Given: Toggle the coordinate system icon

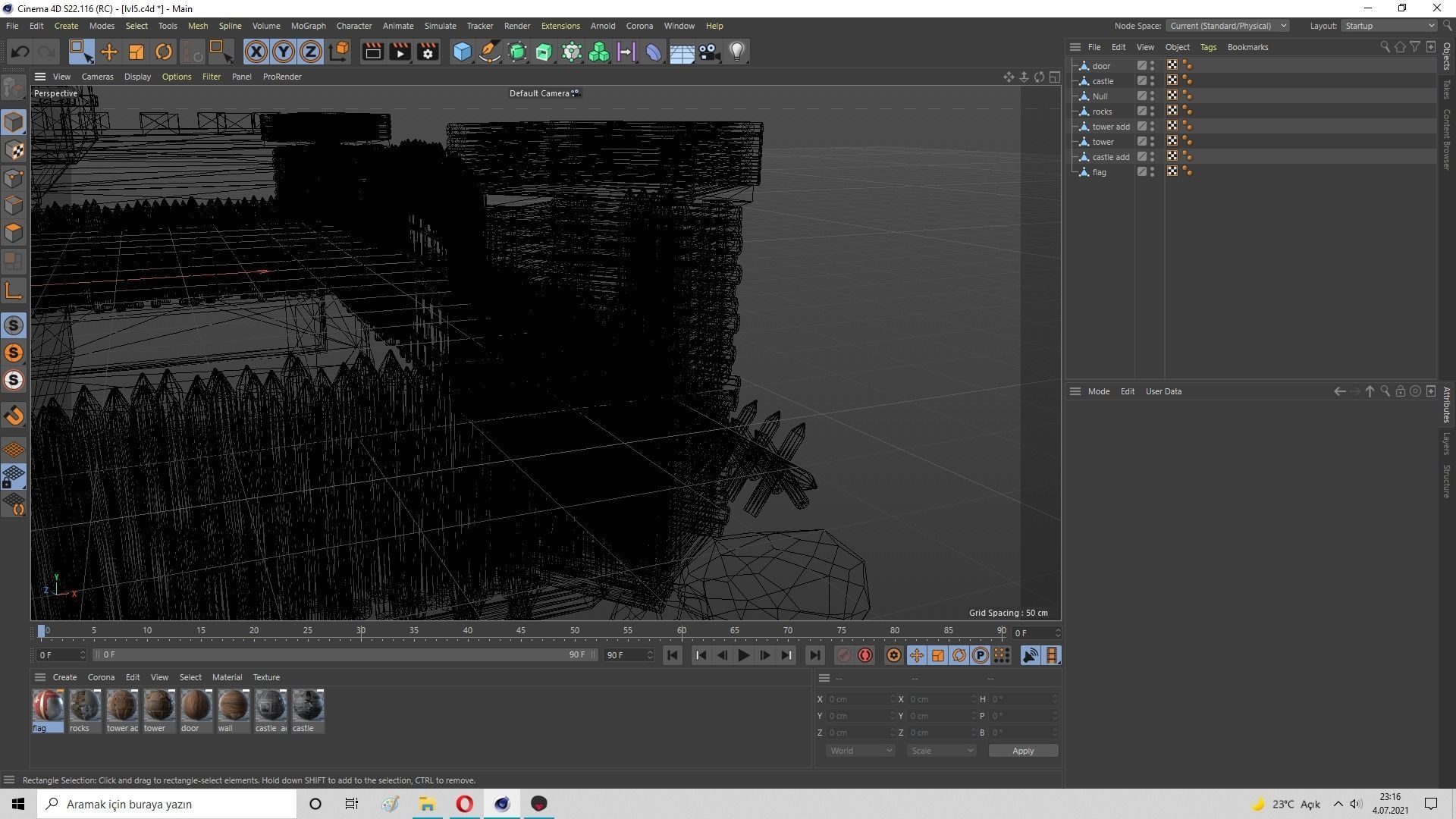Looking at the screenshot, I should coord(340,52).
